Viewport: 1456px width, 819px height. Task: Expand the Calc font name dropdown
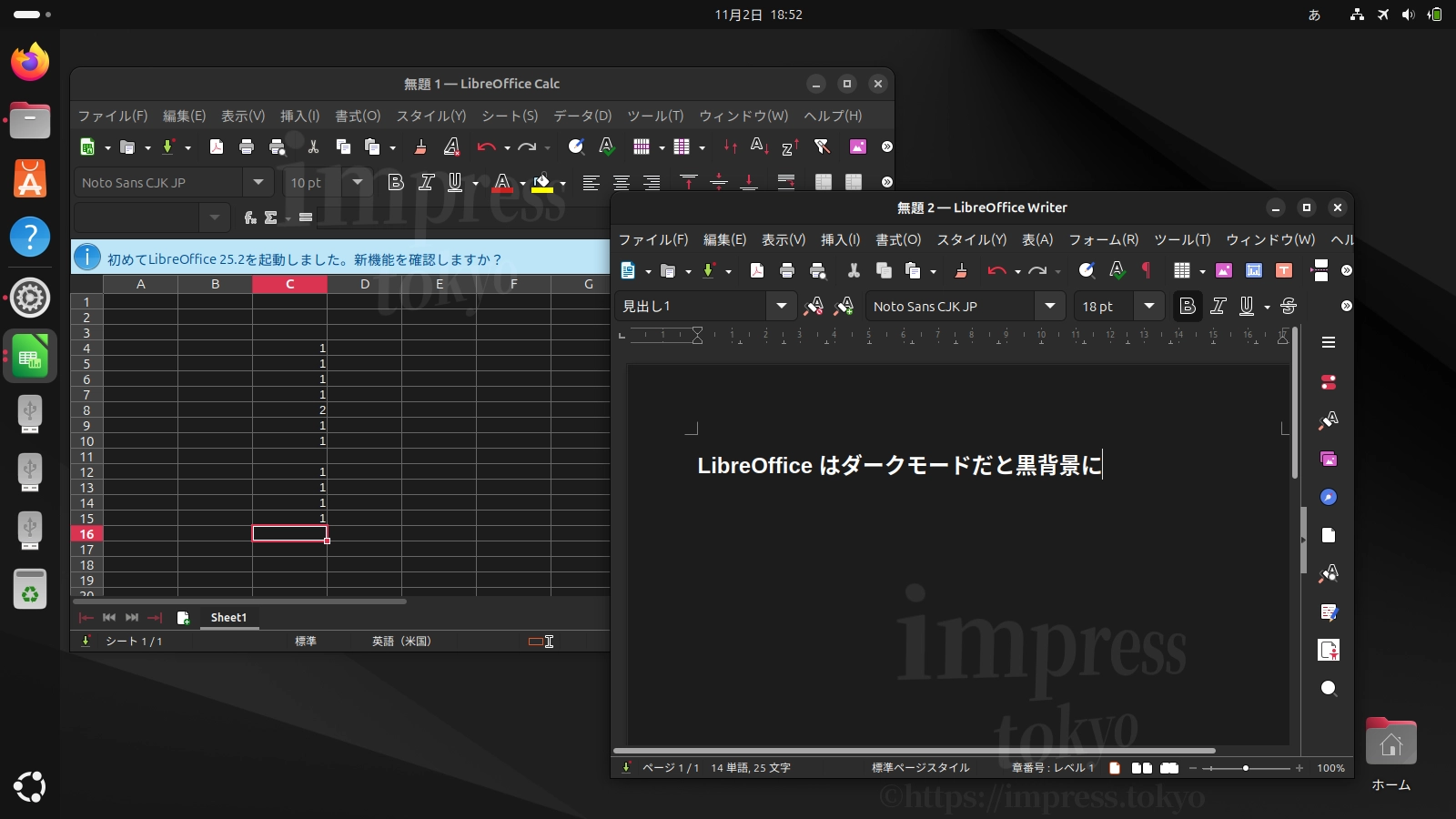click(x=258, y=183)
